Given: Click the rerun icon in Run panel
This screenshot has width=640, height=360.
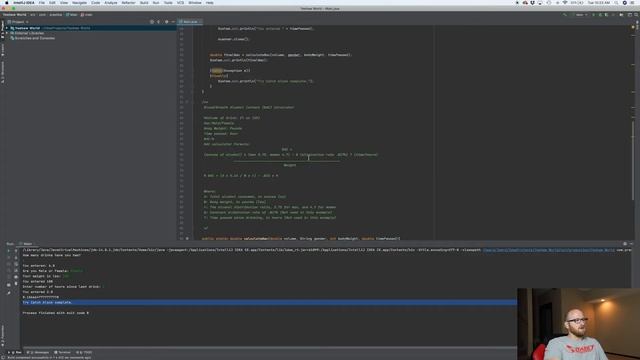Looking at the screenshot, I should (9, 250).
